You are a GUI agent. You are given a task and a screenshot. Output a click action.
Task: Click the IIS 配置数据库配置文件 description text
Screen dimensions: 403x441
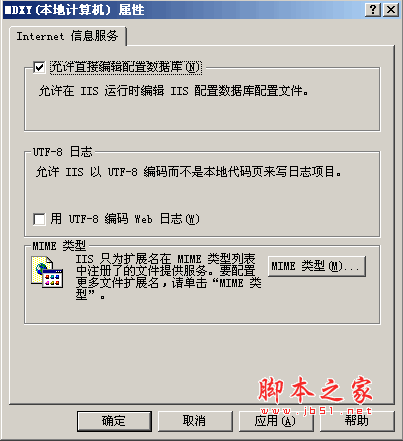173,91
